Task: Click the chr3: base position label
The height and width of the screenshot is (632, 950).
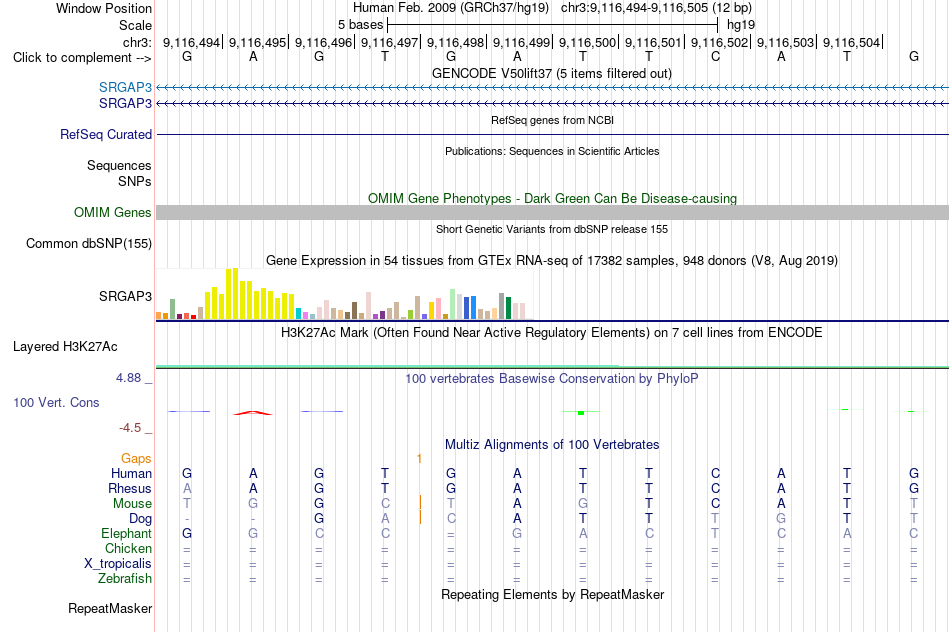Action: [137, 42]
